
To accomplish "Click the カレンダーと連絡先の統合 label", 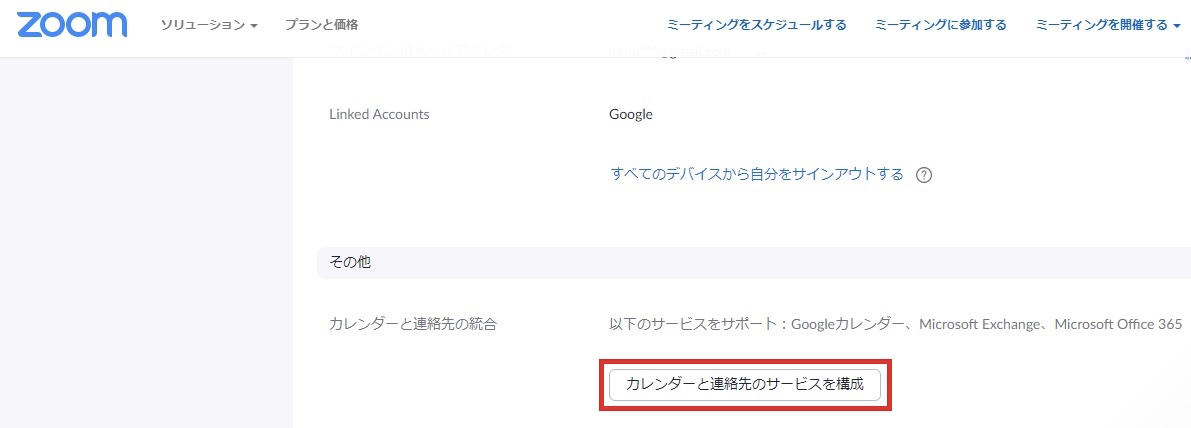I will (x=413, y=324).
